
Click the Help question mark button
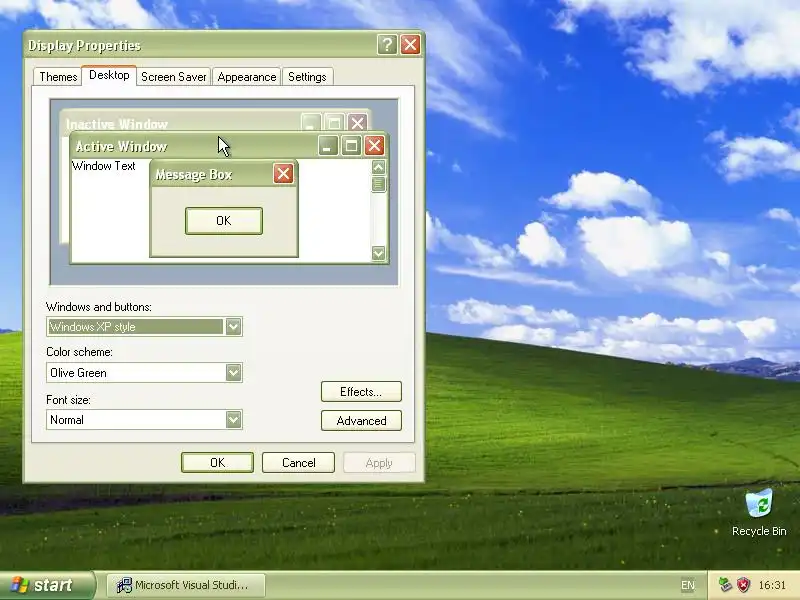point(387,45)
